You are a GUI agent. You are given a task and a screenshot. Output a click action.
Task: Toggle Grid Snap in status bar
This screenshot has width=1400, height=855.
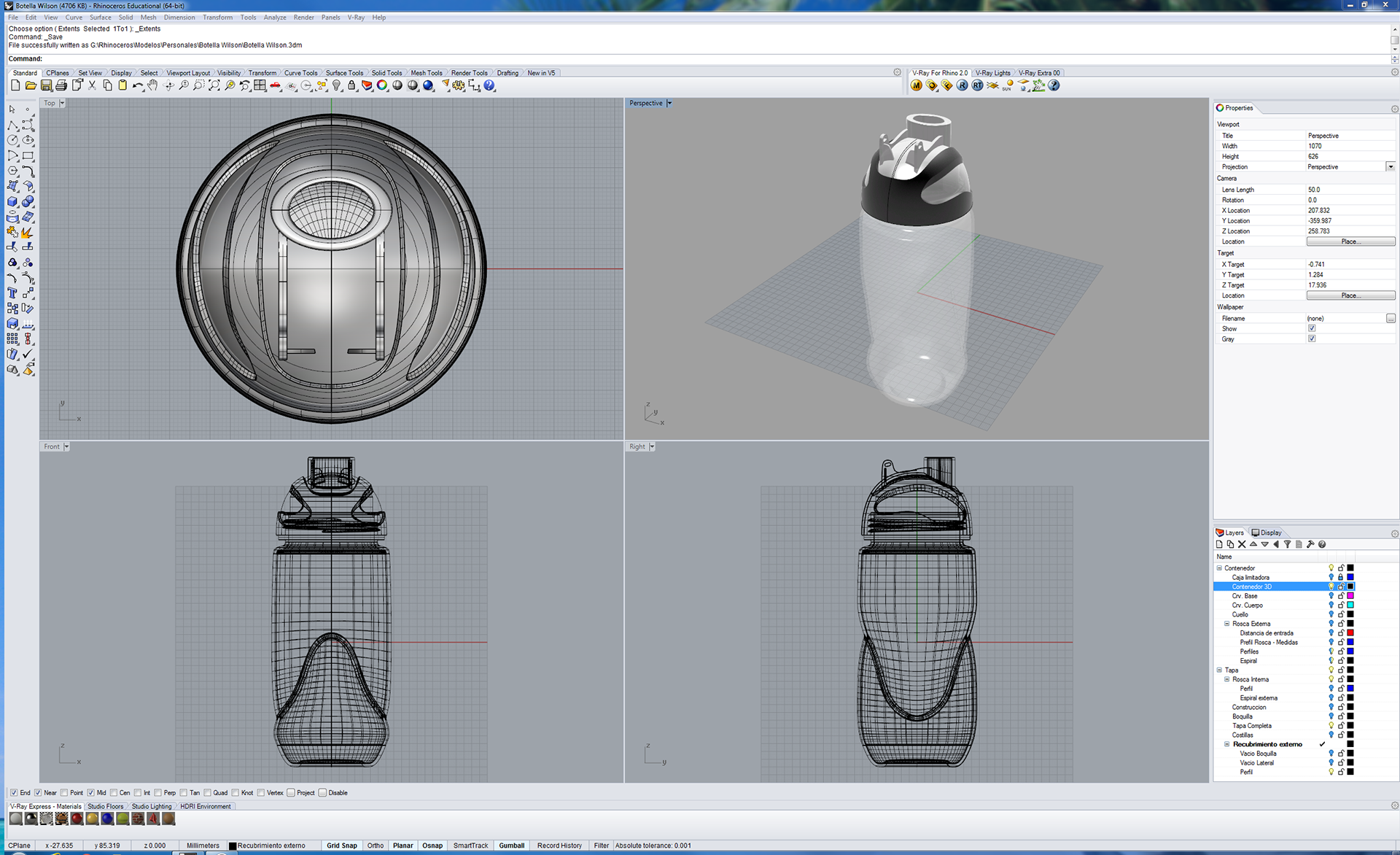click(341, 846)
